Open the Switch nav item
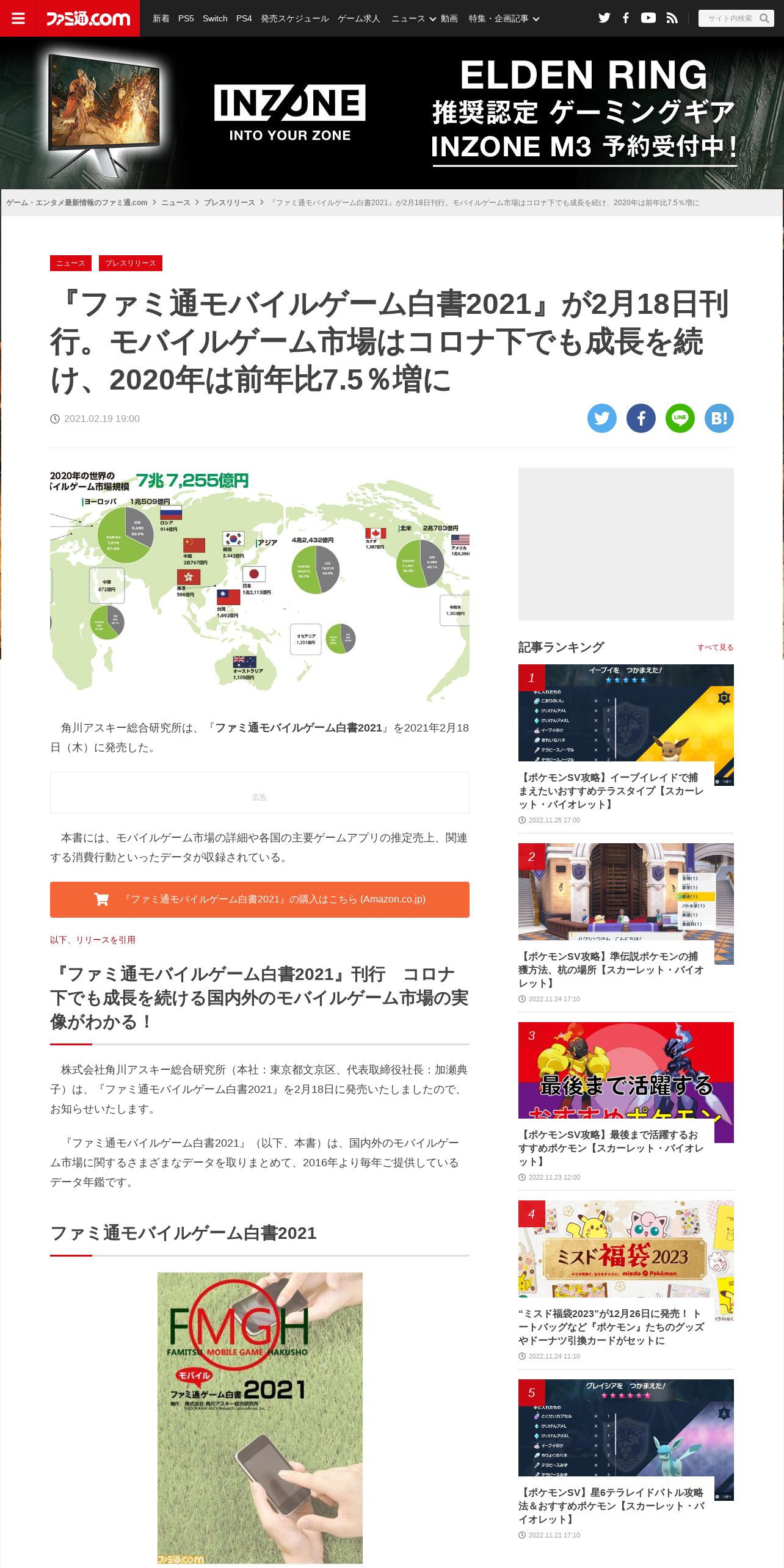 click(215, 18)
